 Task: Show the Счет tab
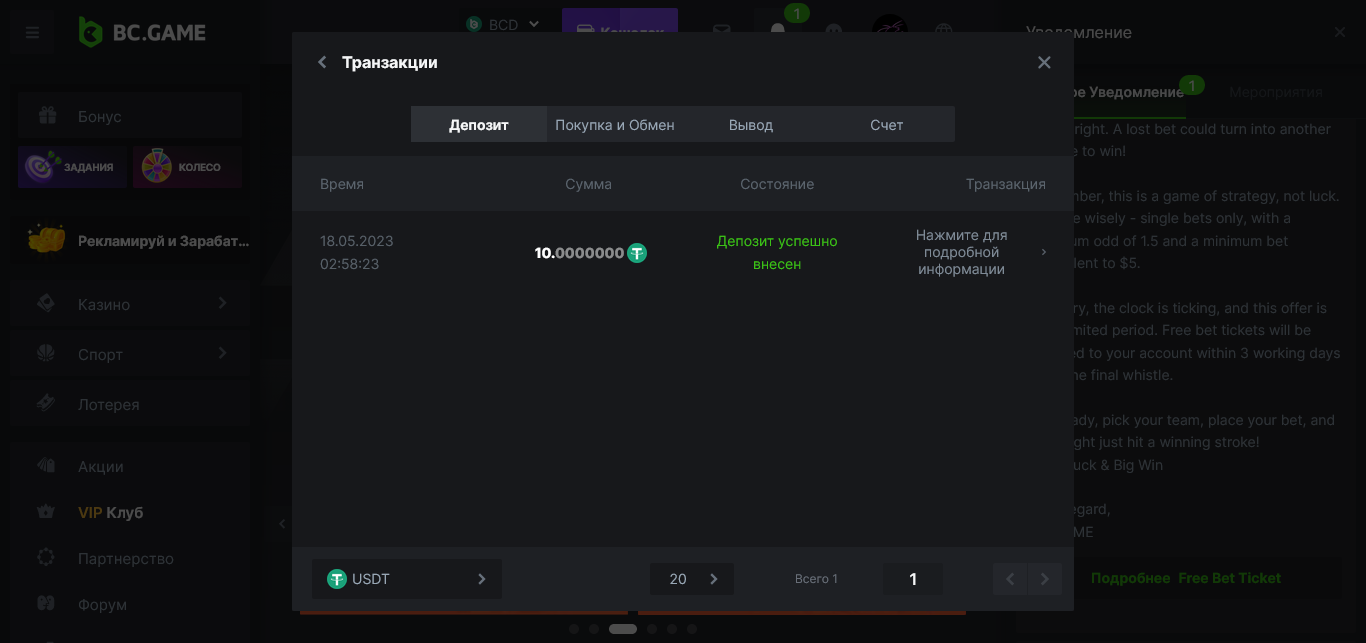pyautogui.click(x=887, y=124)
